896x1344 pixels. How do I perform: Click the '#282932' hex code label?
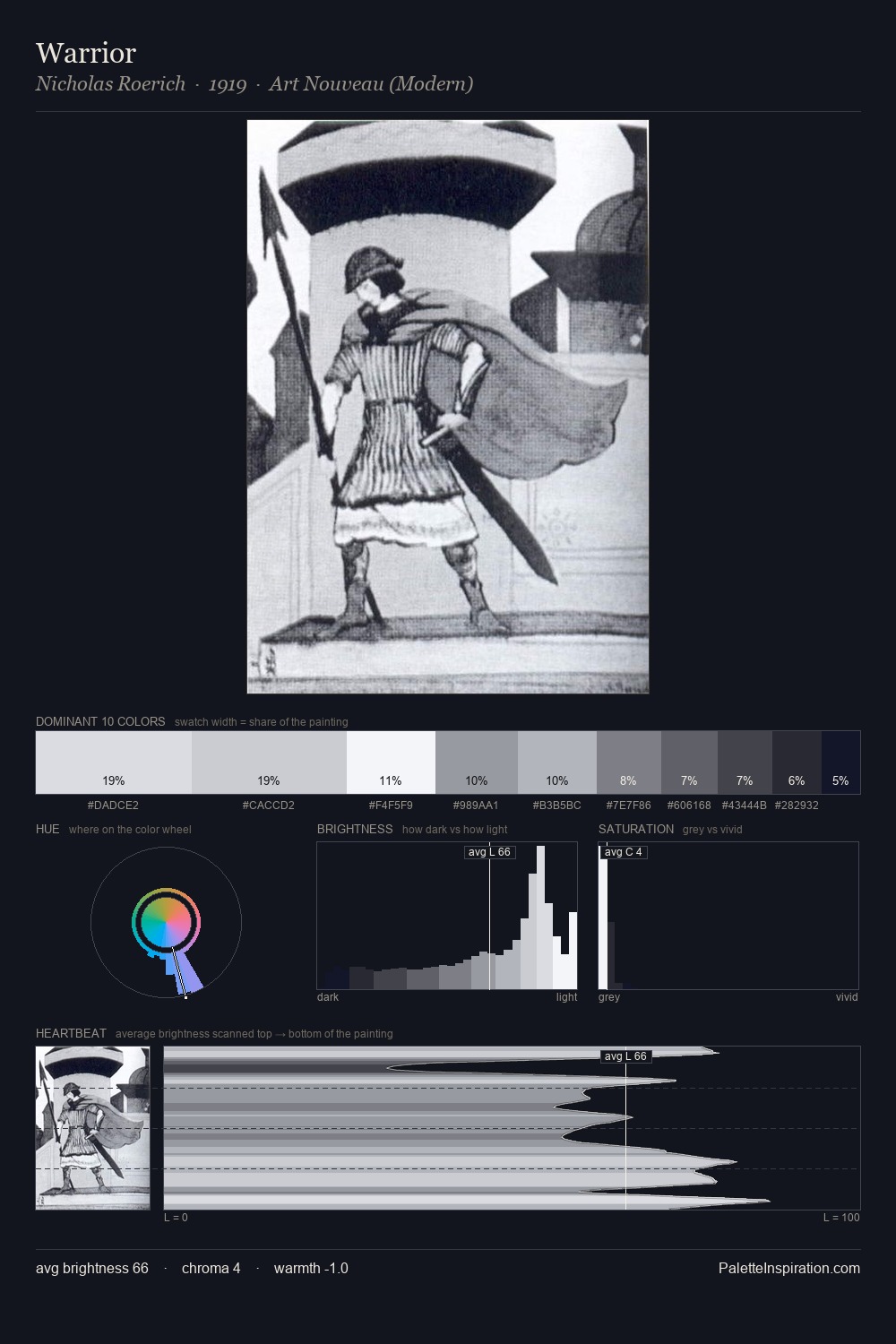click(x=797, y=806)
